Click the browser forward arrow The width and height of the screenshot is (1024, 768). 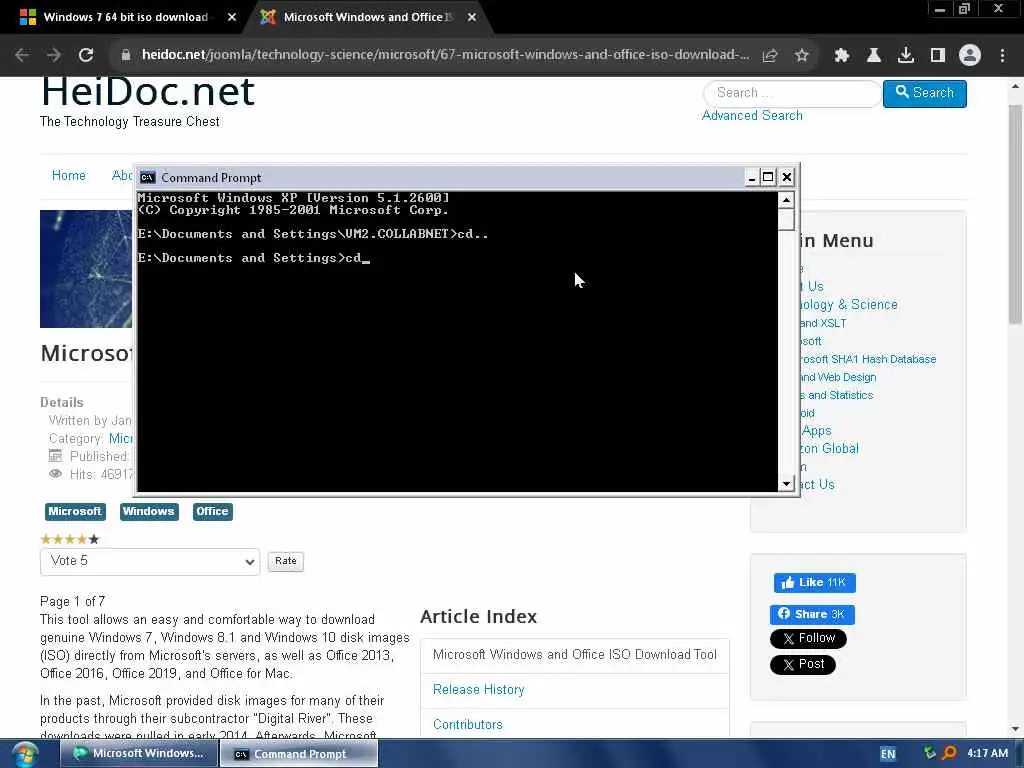point(54,55)
